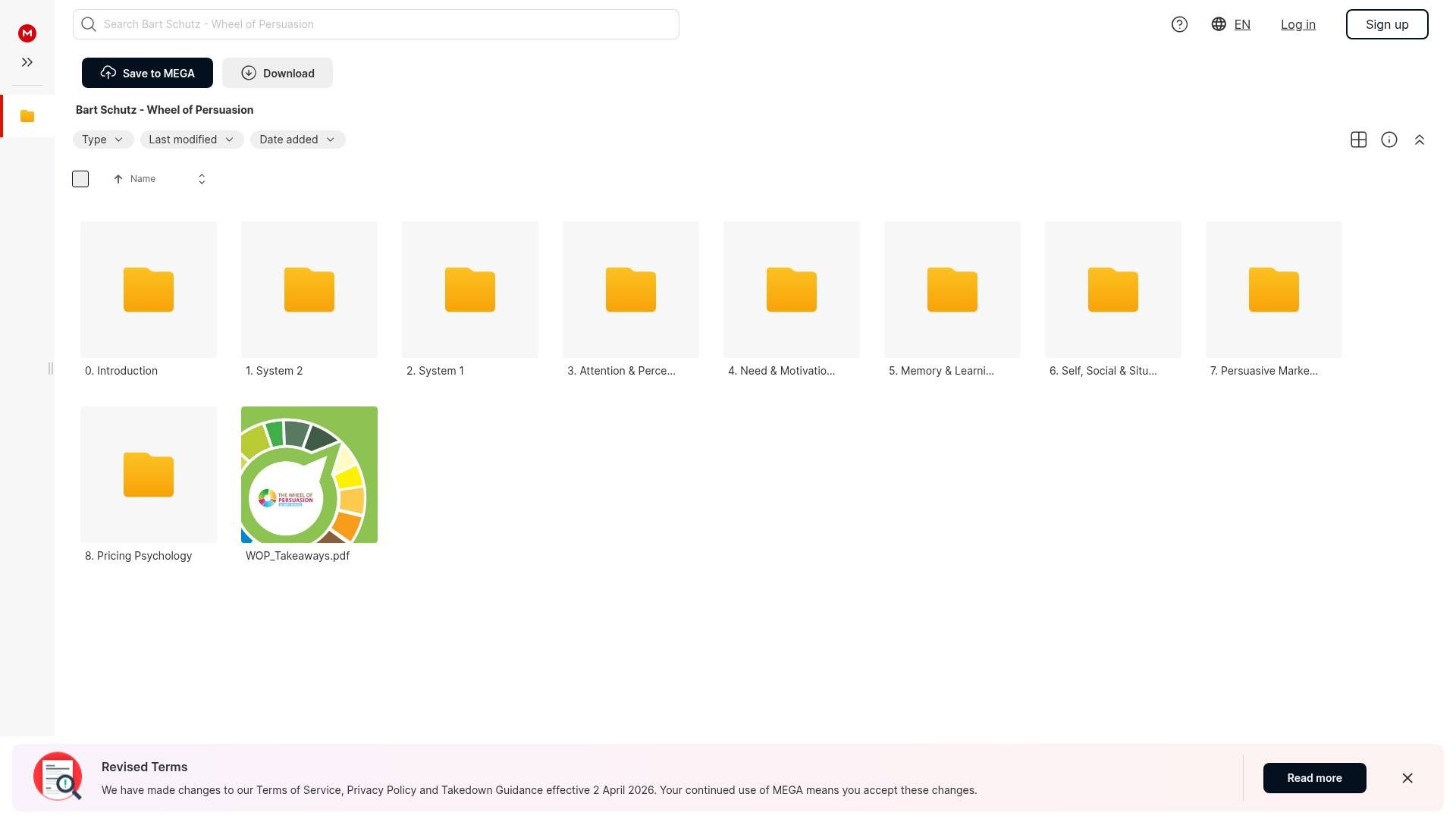Click the Save to MEGA button

(x=147, y=73)
